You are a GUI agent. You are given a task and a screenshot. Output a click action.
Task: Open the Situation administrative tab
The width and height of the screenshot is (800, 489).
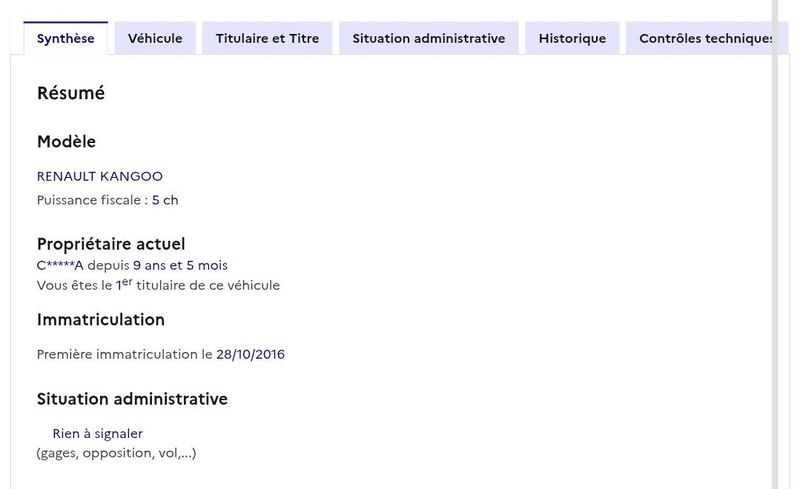pos(429,38)
